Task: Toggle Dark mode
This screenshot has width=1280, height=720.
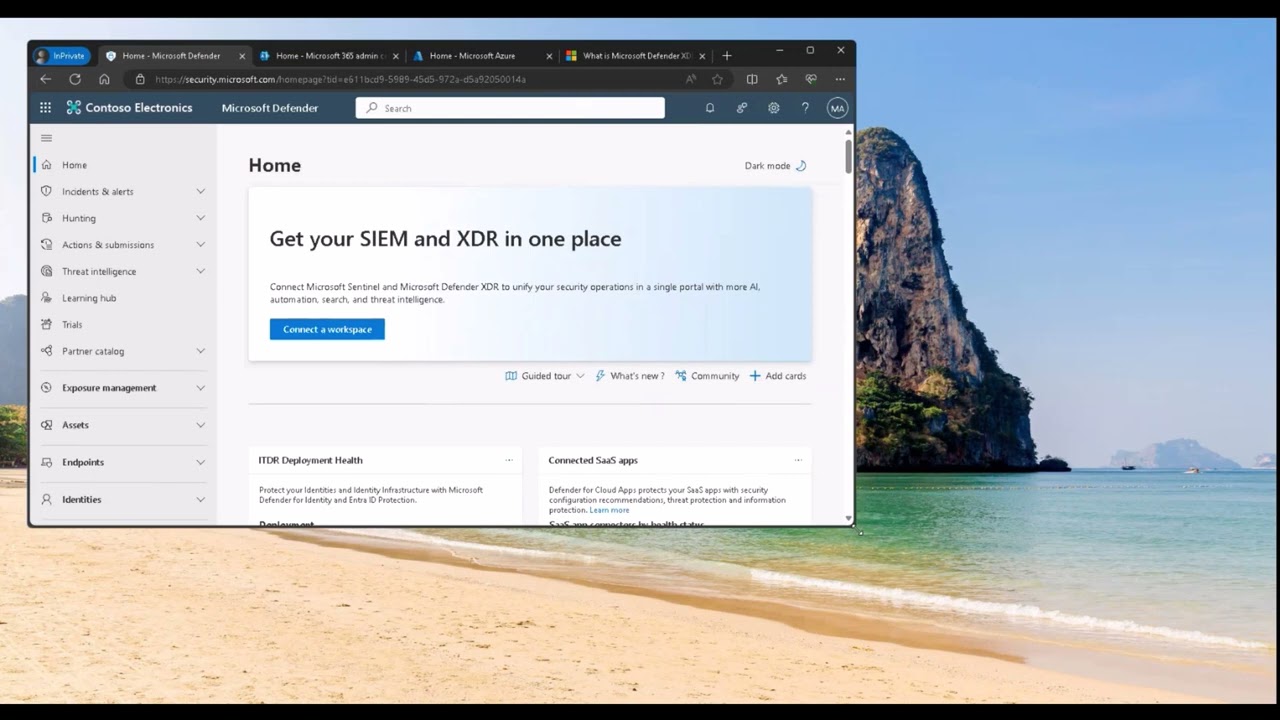Action: coord(776,166)
